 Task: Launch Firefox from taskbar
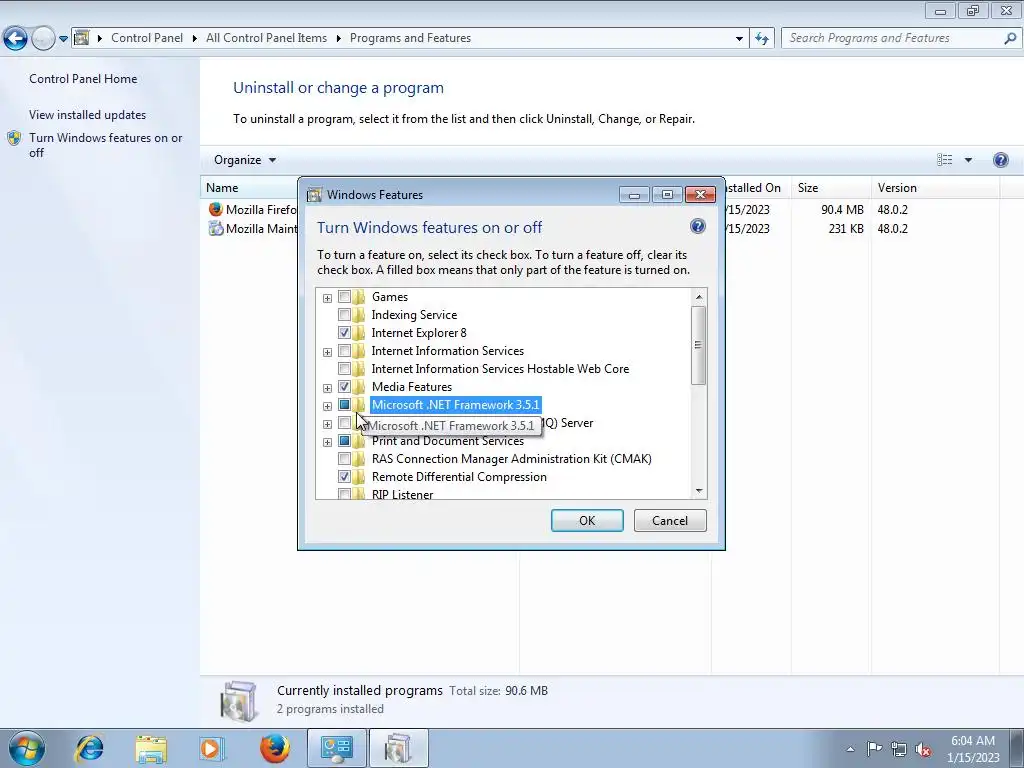(274, 748)
